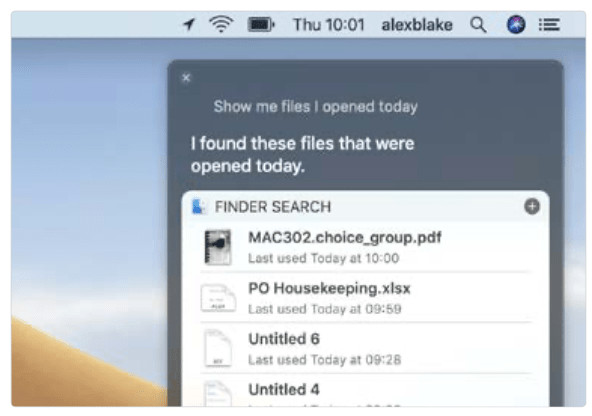The width and height of the screenshot is (592, 416).
Task: Click the MAC302 PDF thumbnail preview
Action: coord(218,247)
